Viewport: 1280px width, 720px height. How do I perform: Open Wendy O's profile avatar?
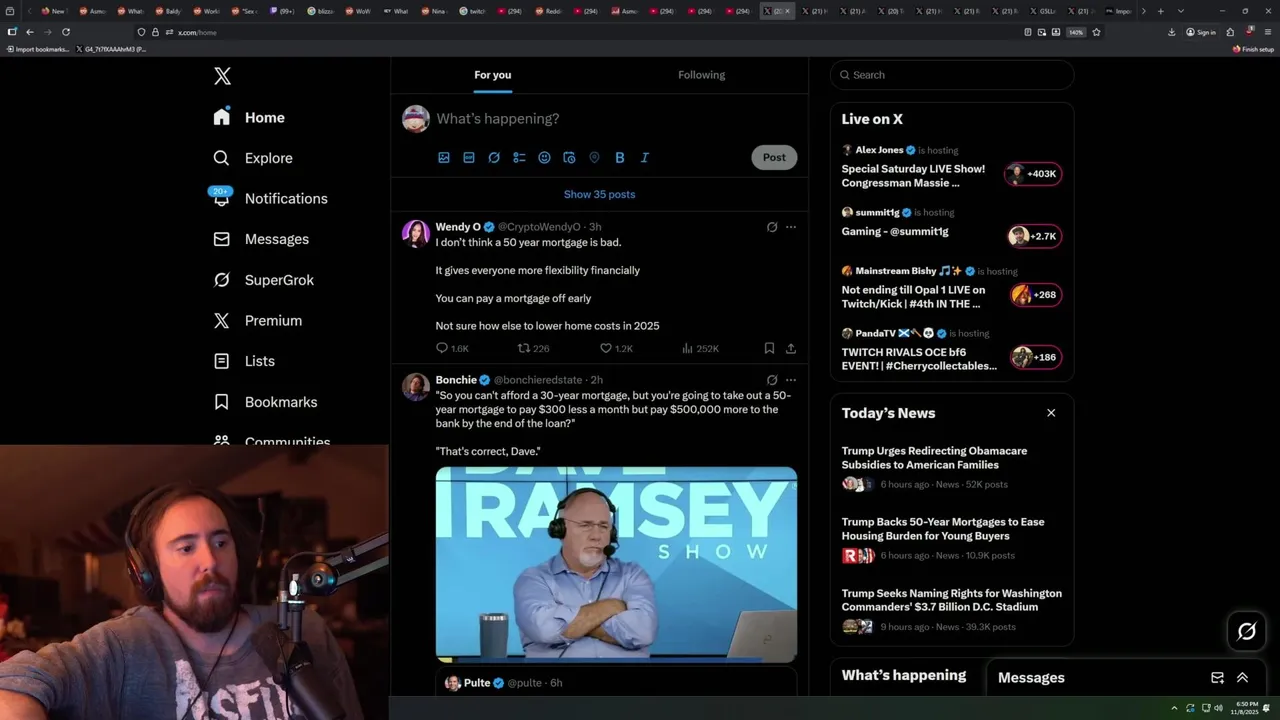(x=416, y=234)
